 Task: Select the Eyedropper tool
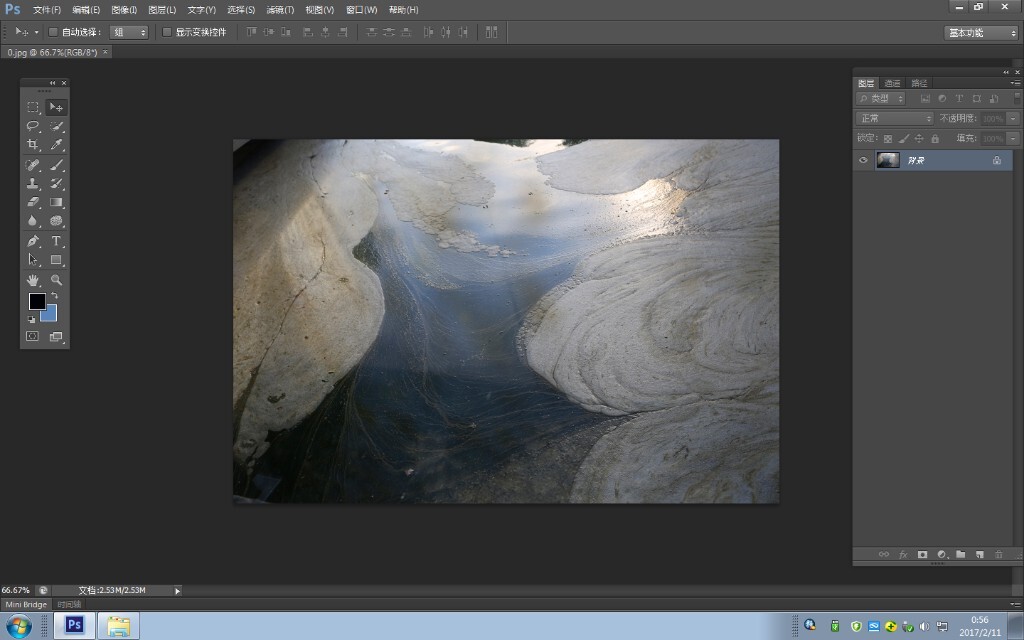pyautogui.click(x=57, y=144)
